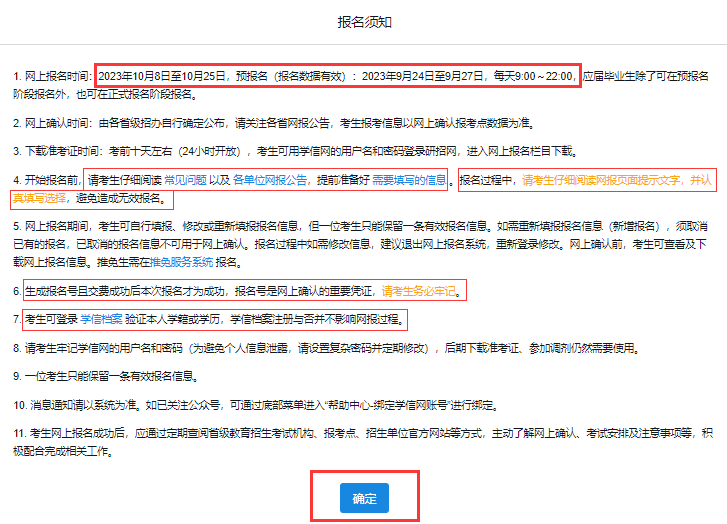Click item 3 下载准考证时间 paragraph
Screen dimensions: 727x524
click(300, 151)
